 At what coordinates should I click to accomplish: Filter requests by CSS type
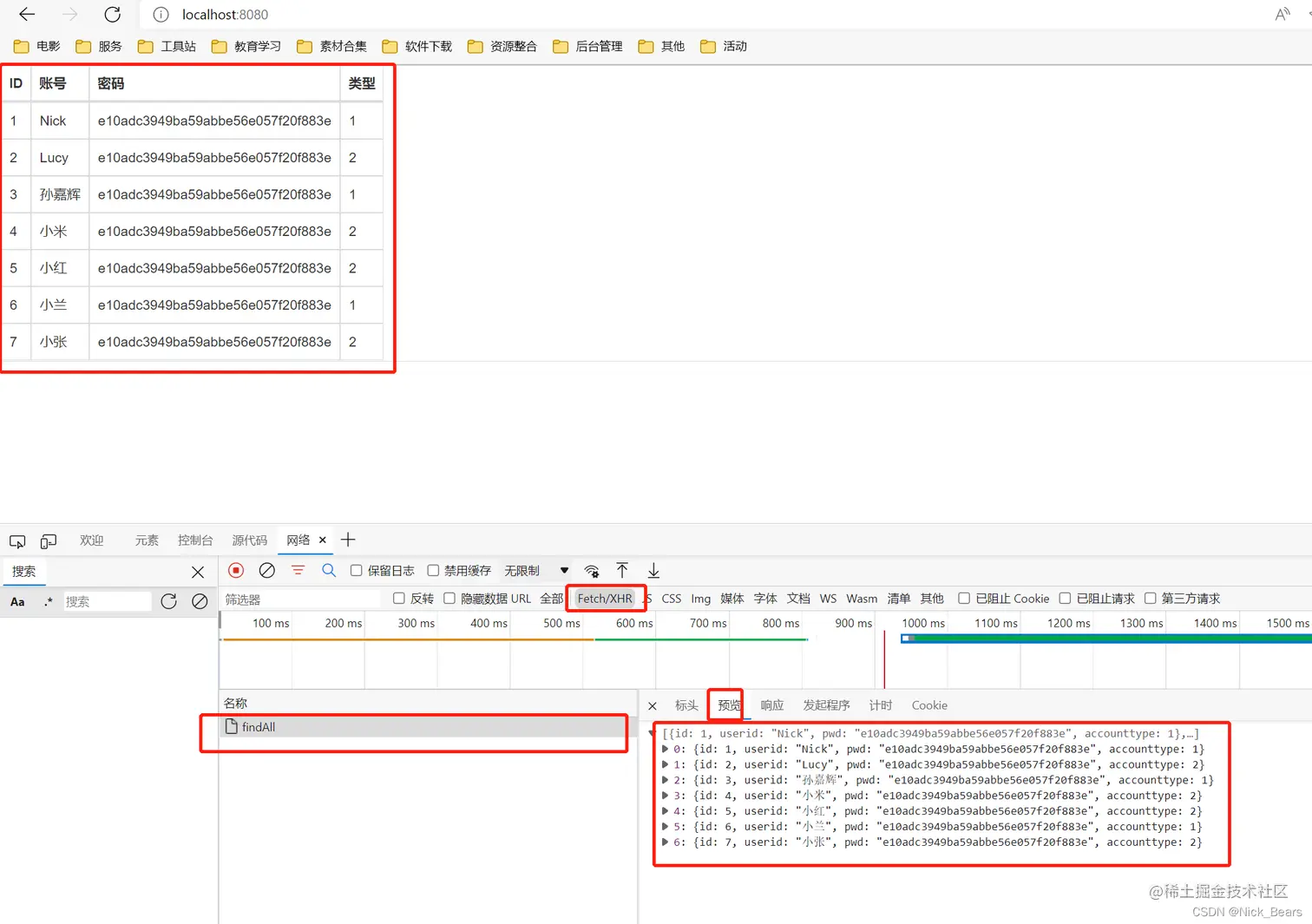click(672, 599)
